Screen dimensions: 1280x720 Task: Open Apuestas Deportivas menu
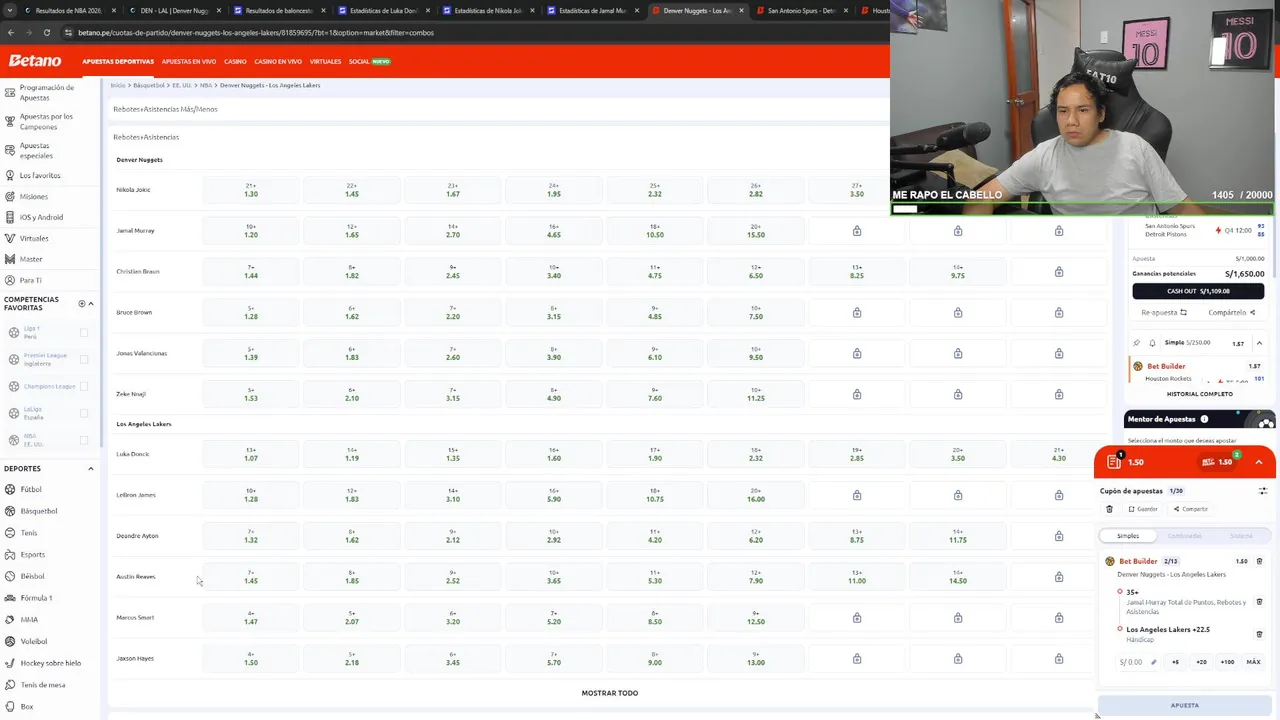[118, 61]
